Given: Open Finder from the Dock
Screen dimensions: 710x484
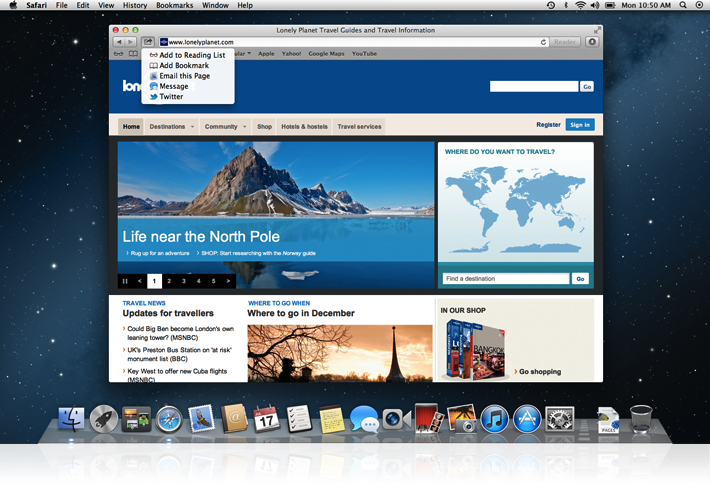Looking at the screenshot, I should 71,418.
